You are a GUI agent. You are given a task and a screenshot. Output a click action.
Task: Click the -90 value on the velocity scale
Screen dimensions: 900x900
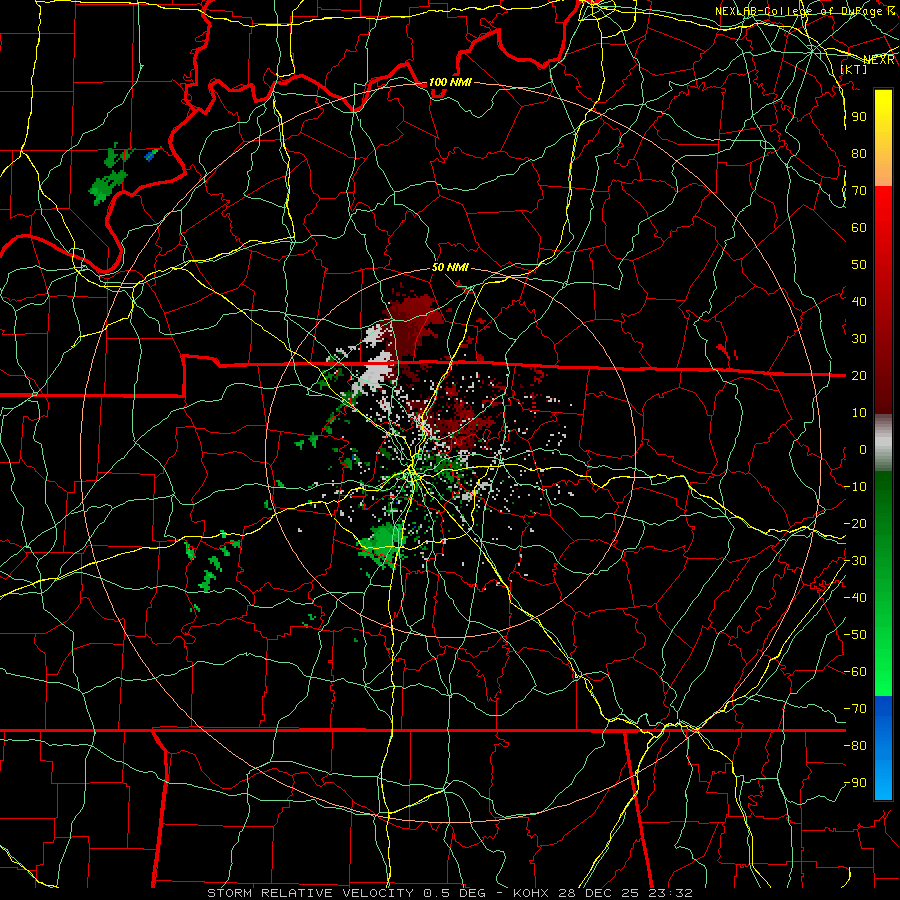click(x=855, y=782)
